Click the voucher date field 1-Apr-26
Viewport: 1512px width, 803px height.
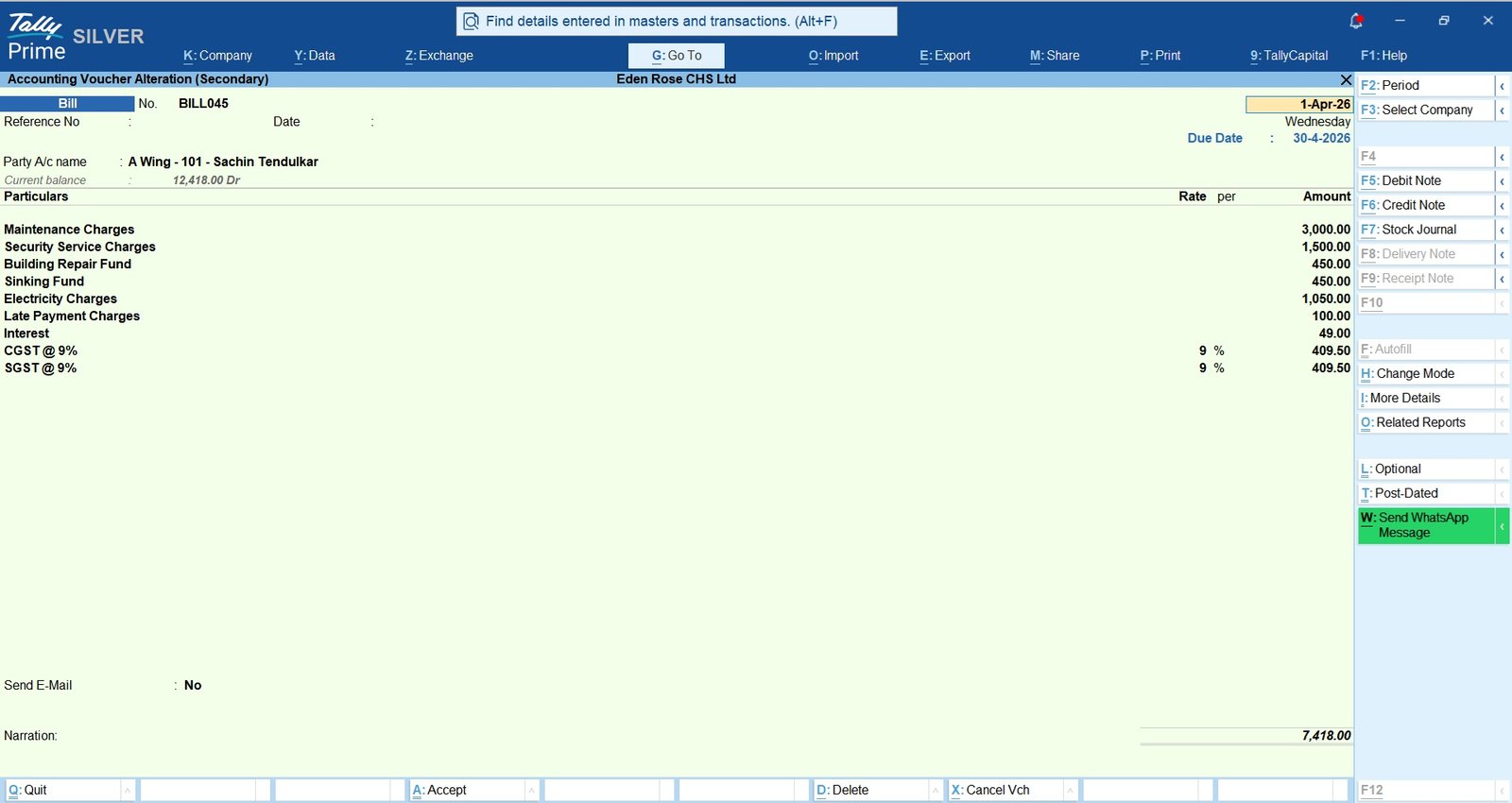pos(1298,104)
